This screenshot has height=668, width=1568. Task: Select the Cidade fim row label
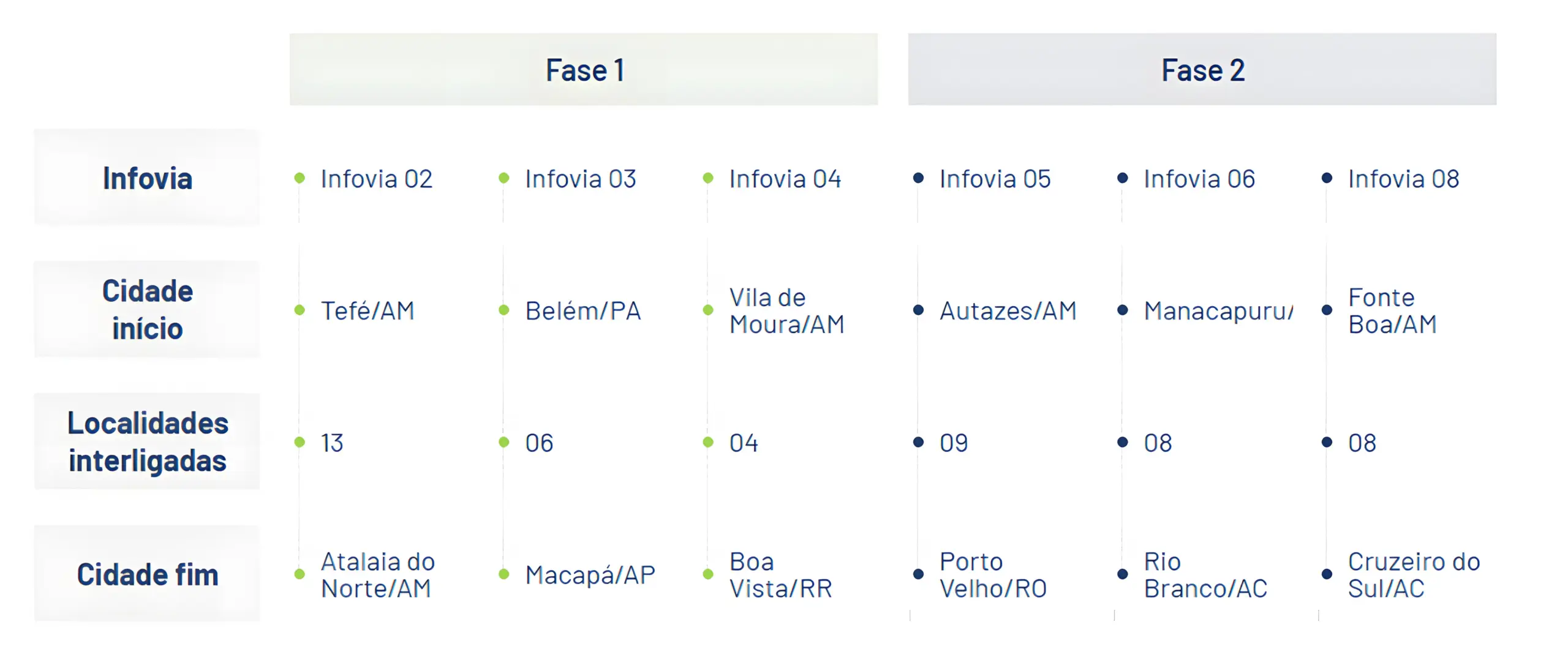point(147,574)
